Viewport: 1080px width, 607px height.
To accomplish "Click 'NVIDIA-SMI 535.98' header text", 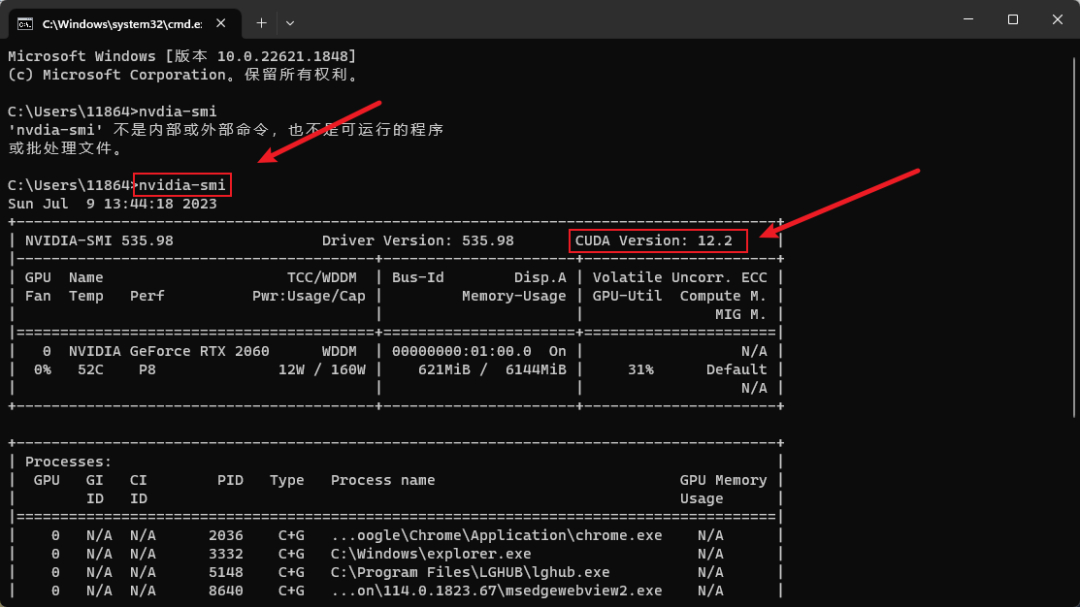I will 99,240.
